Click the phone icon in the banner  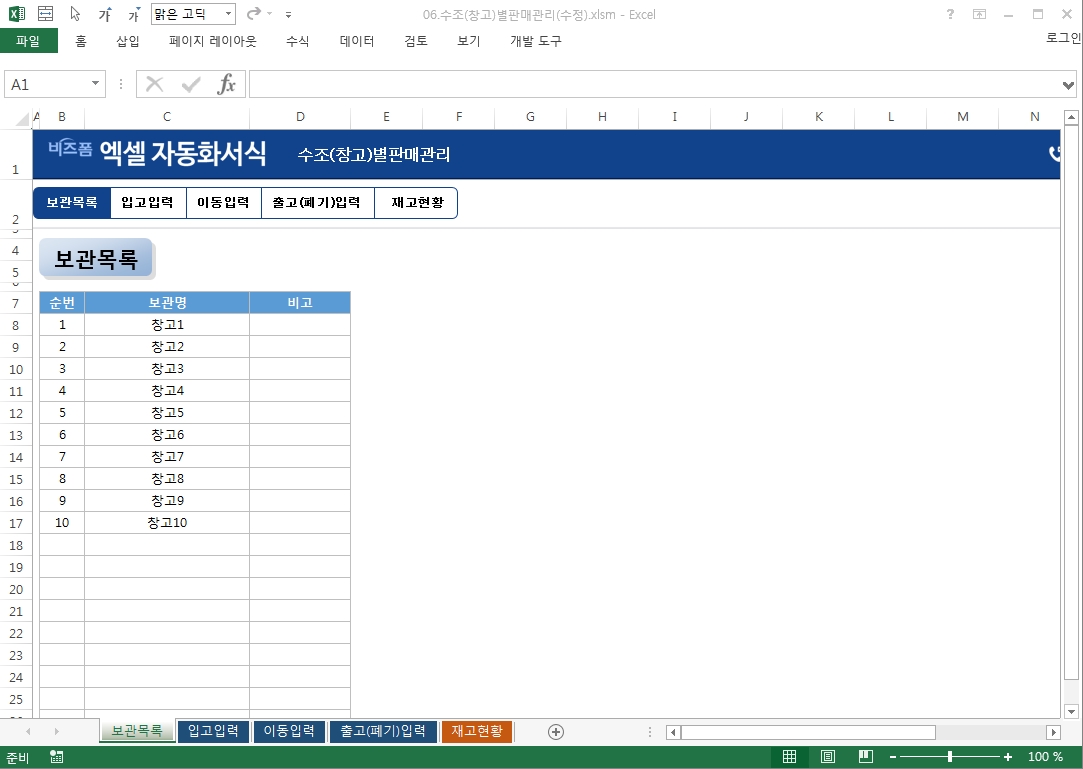(1054, 153)
